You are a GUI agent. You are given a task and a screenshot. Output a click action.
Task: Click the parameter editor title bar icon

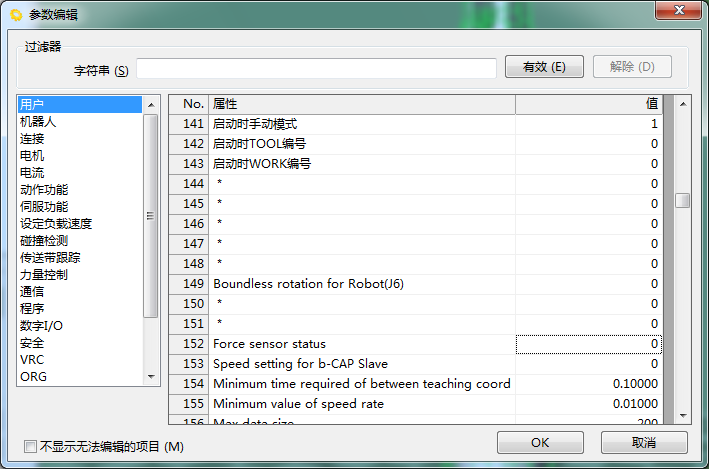[16, 13]
